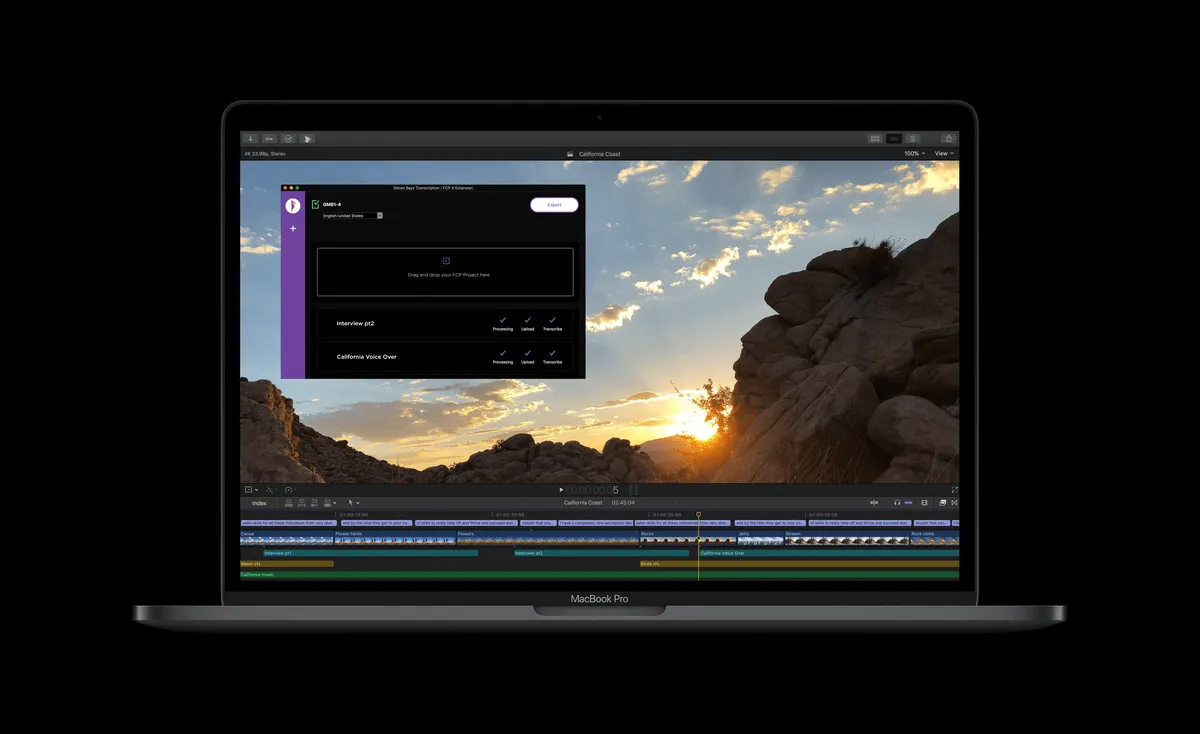The image size is (1200, 734).
Task: Click California Coast title above viewer
Action: [599, 154]
